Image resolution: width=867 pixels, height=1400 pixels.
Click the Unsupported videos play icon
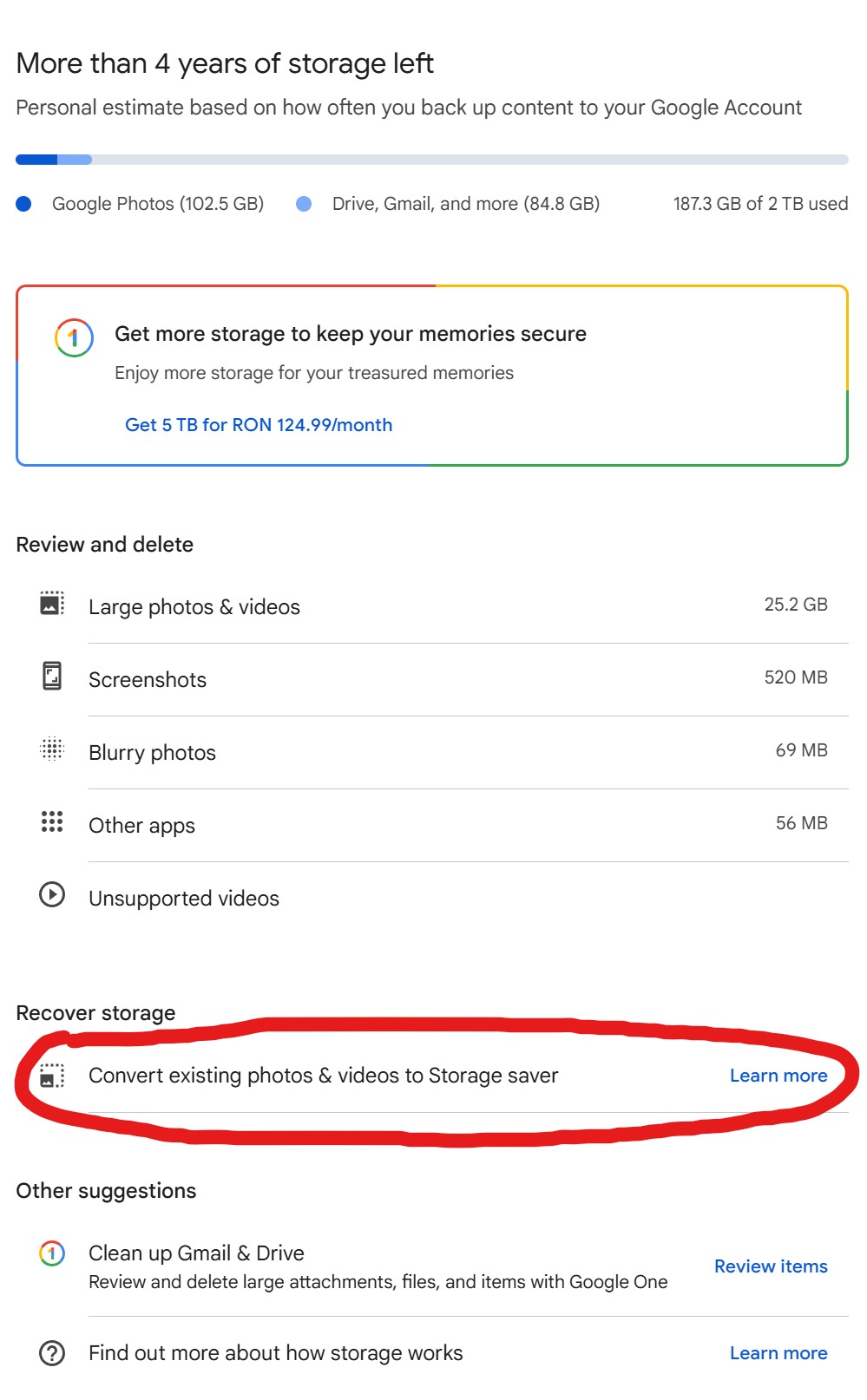click(52, 894)
